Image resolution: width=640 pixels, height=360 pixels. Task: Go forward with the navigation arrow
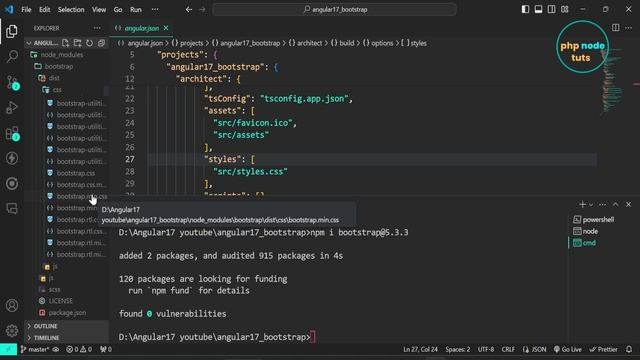pyautogui.click(x=202, y=9)
